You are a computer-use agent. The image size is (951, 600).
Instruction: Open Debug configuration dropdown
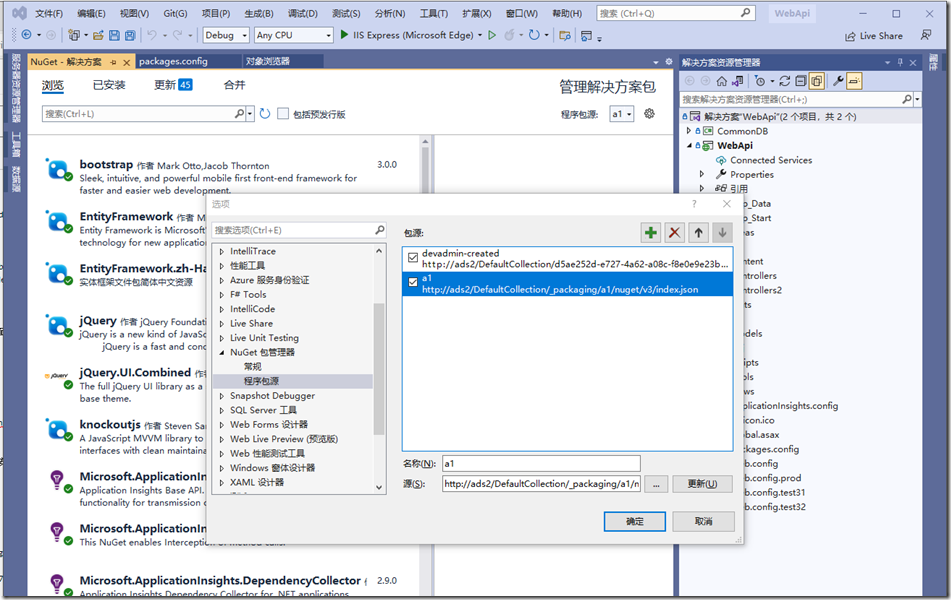click(226, 35)
